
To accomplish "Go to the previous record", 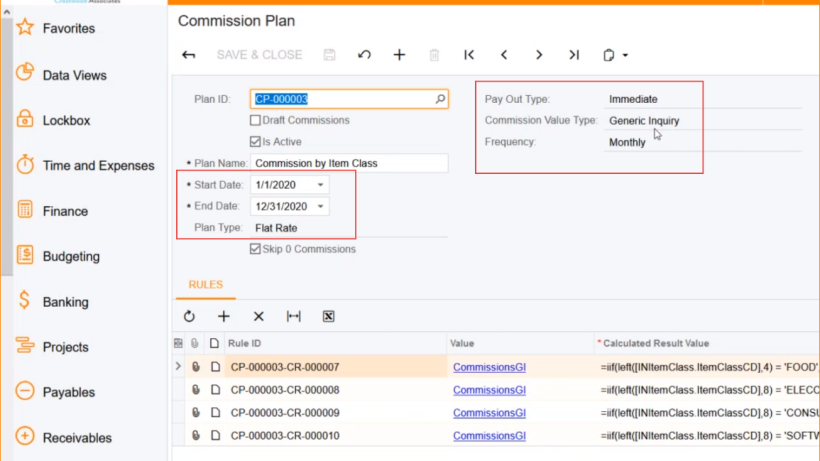I will click(x=504, y=55).
